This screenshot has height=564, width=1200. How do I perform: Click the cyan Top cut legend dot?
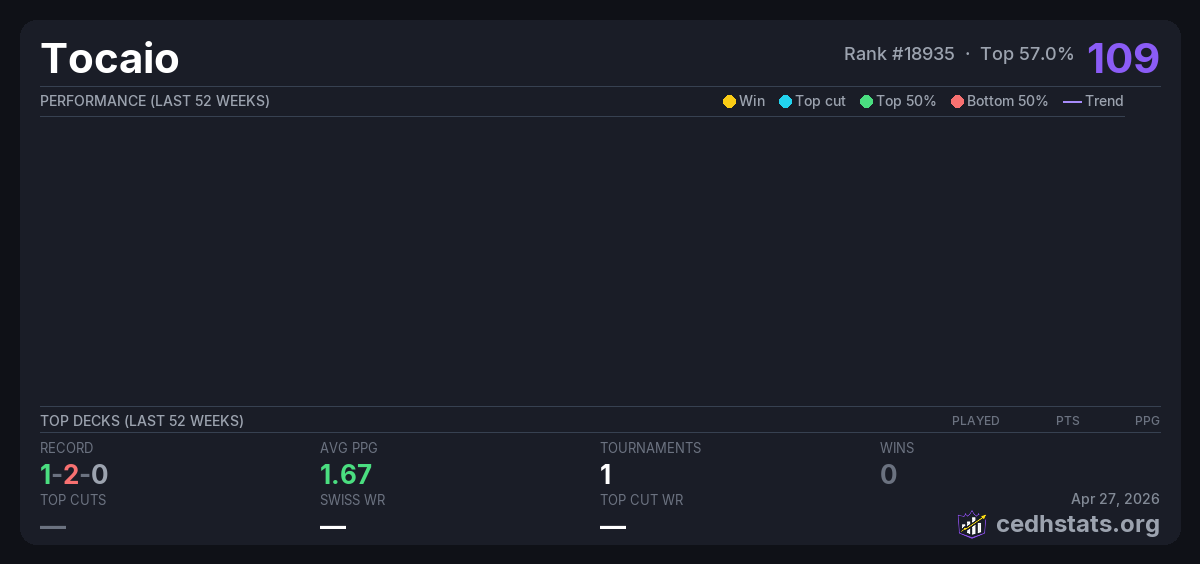[785, 101]
